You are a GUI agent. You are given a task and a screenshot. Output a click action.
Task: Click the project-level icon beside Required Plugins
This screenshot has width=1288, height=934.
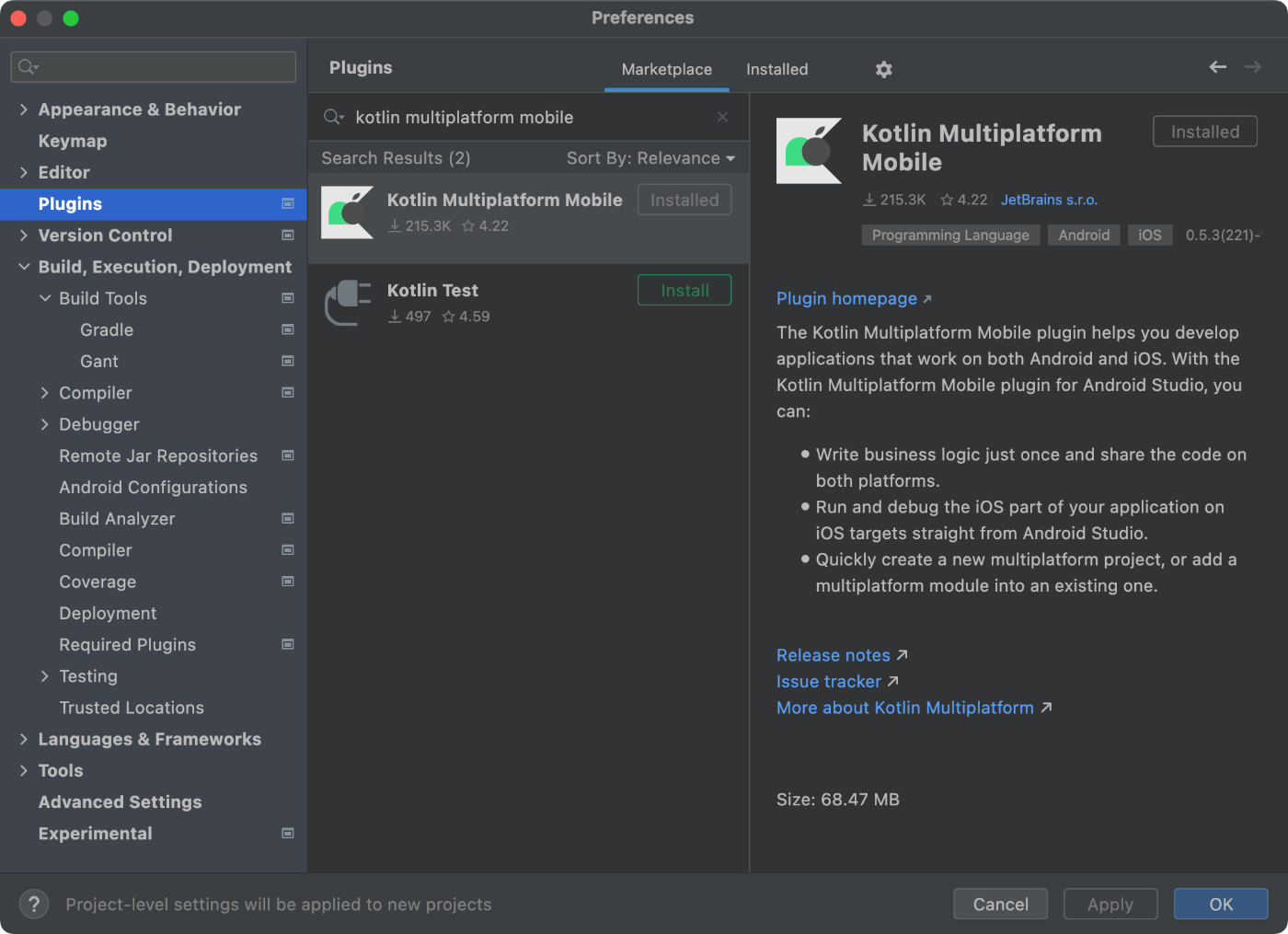click(x=288, y=644)
